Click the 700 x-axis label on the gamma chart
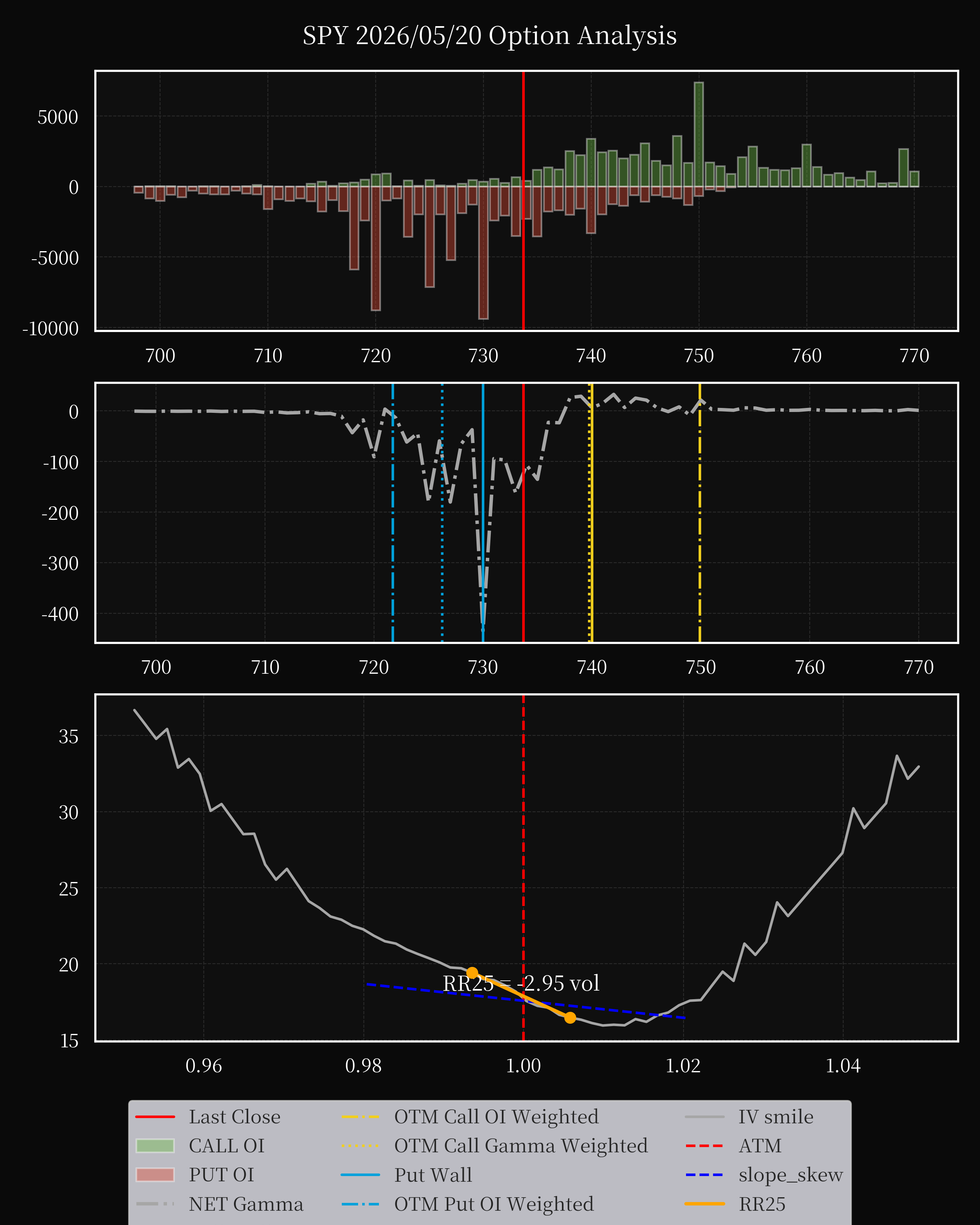The width and height of the screenshot is (980, 1225). coord(156,667)
